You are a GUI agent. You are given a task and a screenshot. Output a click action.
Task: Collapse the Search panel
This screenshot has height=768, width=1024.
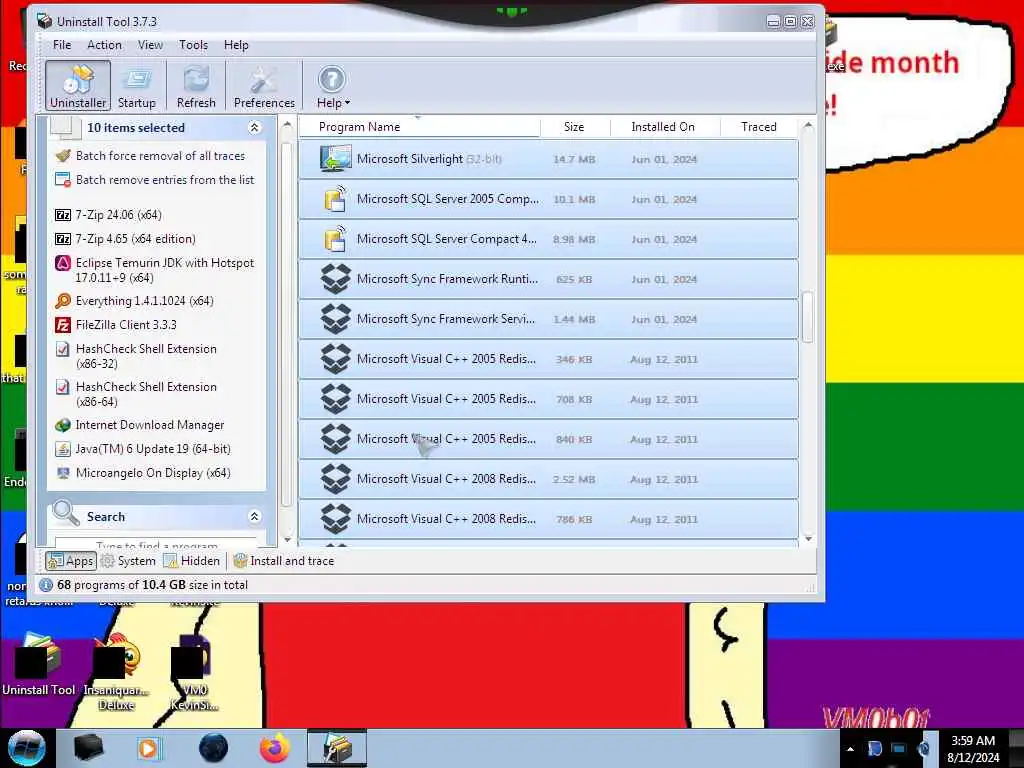[x=254, y=517]
